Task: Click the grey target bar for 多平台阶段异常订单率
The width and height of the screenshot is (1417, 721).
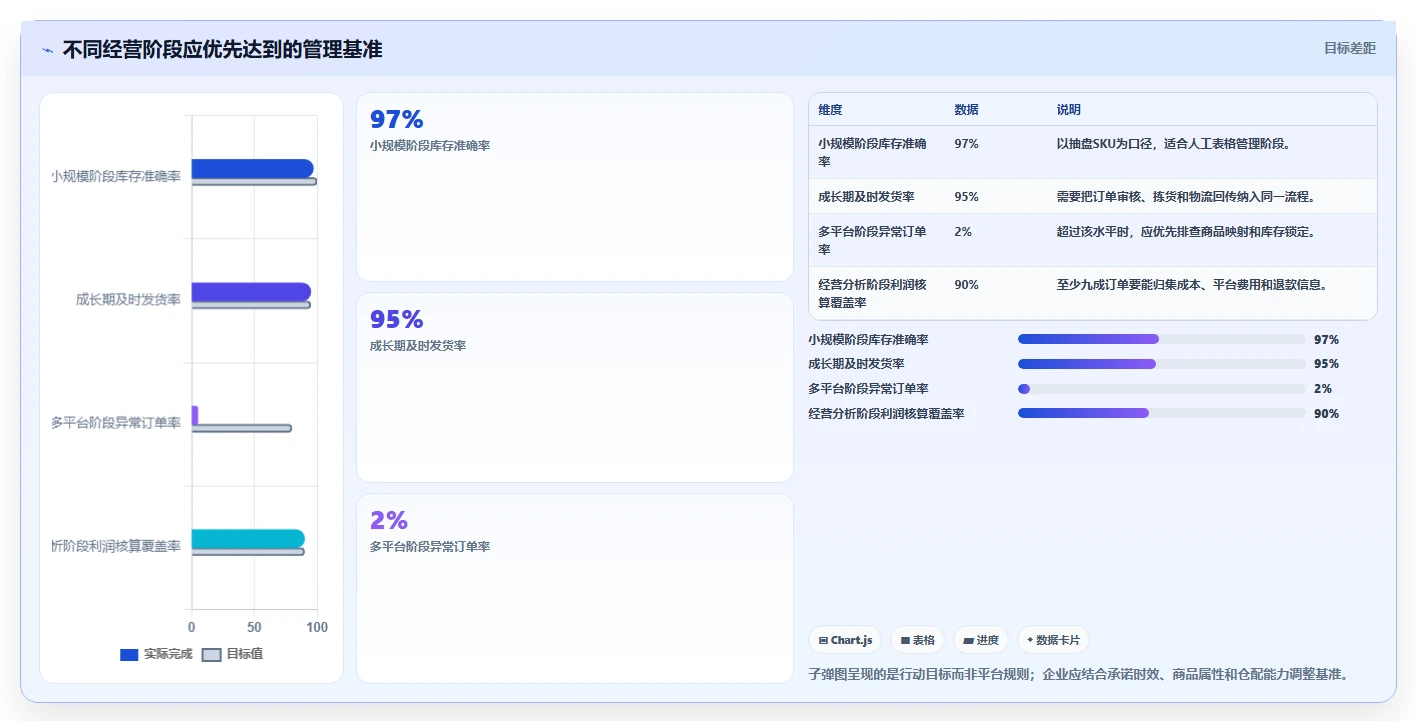Action: click(241, 428)
